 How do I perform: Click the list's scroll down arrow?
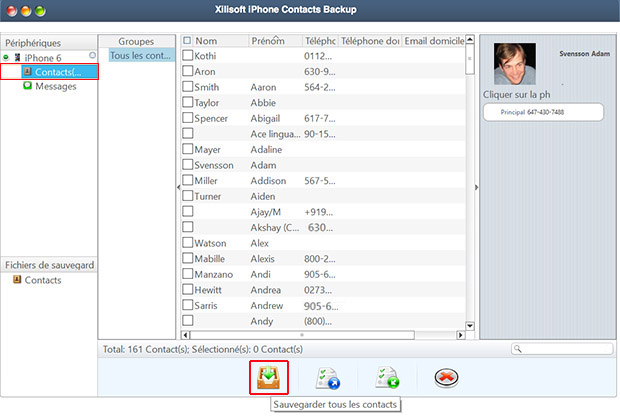tap(470, 326)
